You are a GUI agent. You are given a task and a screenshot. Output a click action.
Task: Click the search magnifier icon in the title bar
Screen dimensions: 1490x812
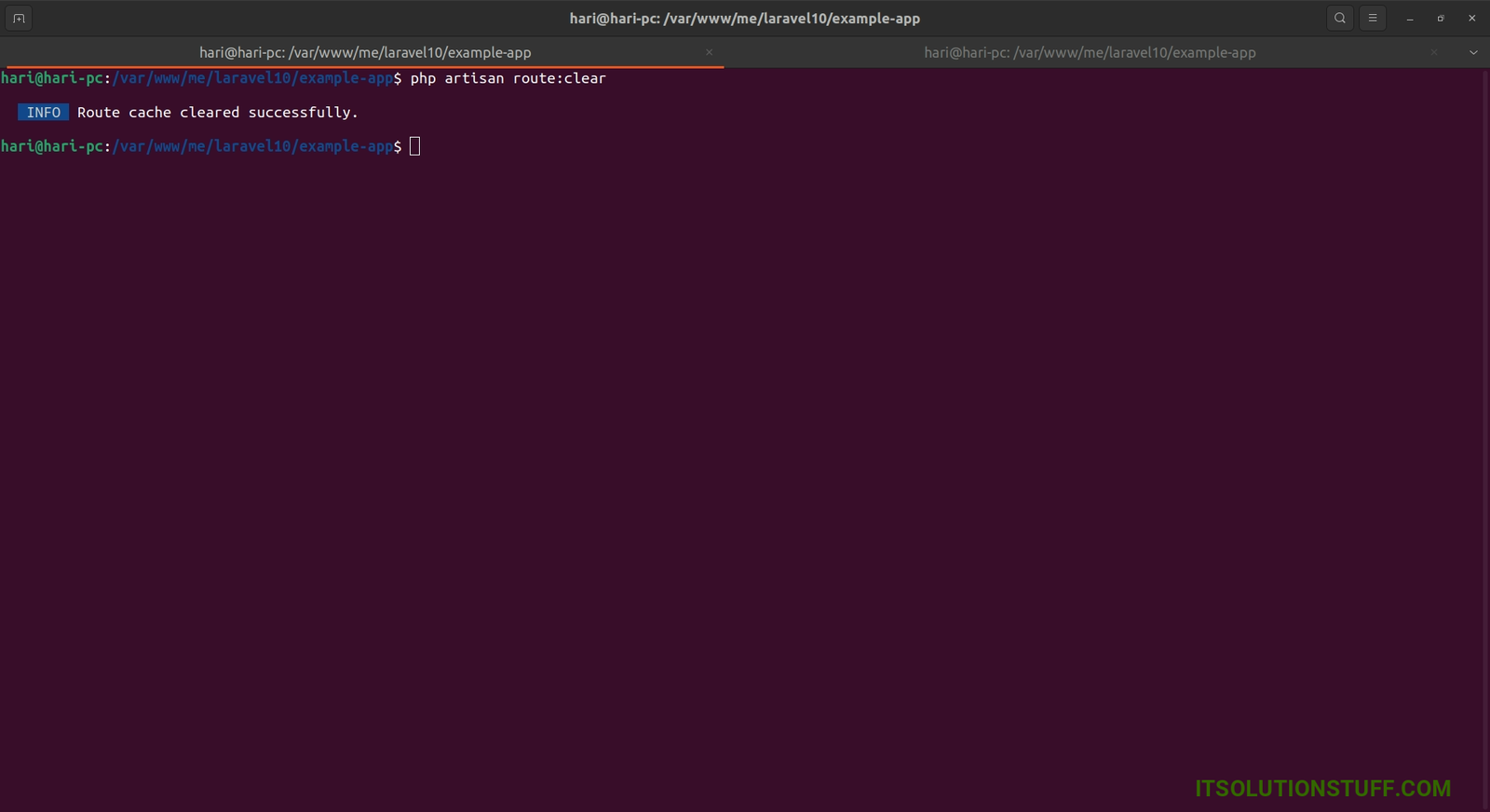(1340, 18)
